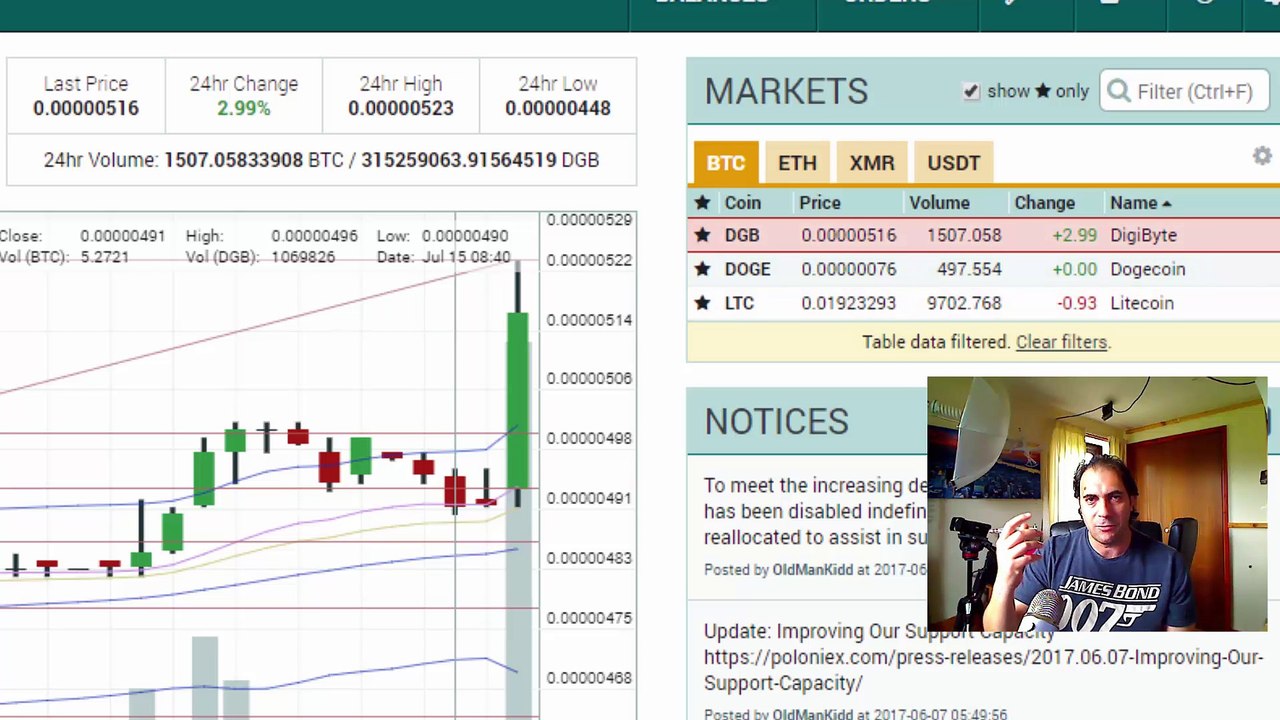The image size is (1280, 720).
Task: Sort markets by Name column
Action: tap(1140, 203)
